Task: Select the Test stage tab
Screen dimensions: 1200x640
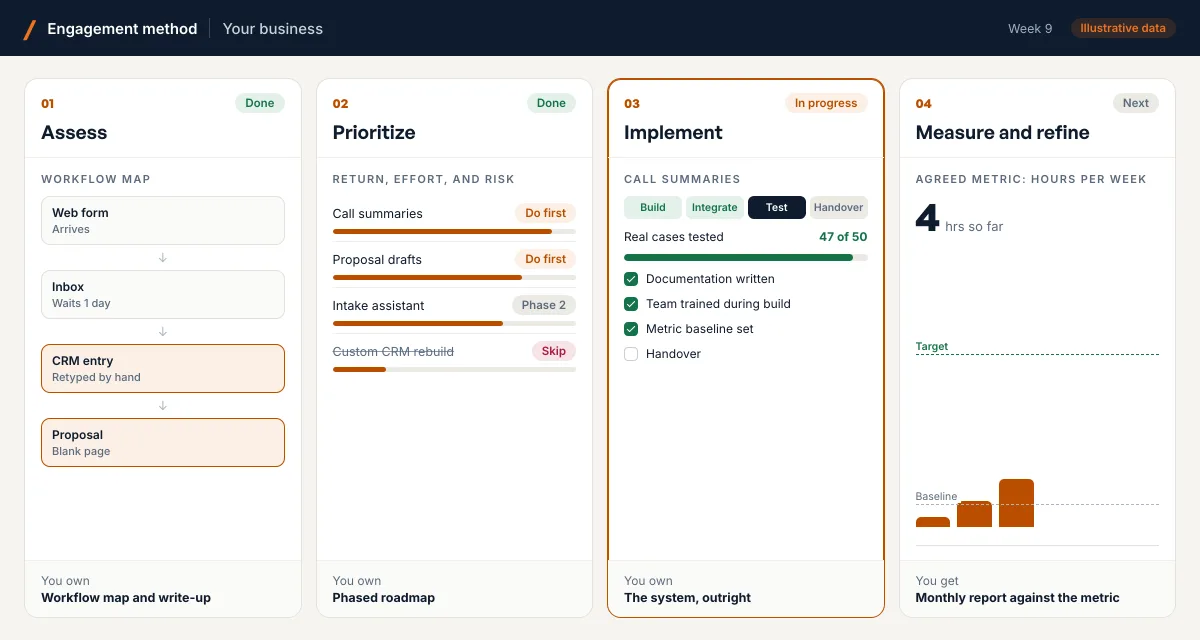Action: coord(777,208)
